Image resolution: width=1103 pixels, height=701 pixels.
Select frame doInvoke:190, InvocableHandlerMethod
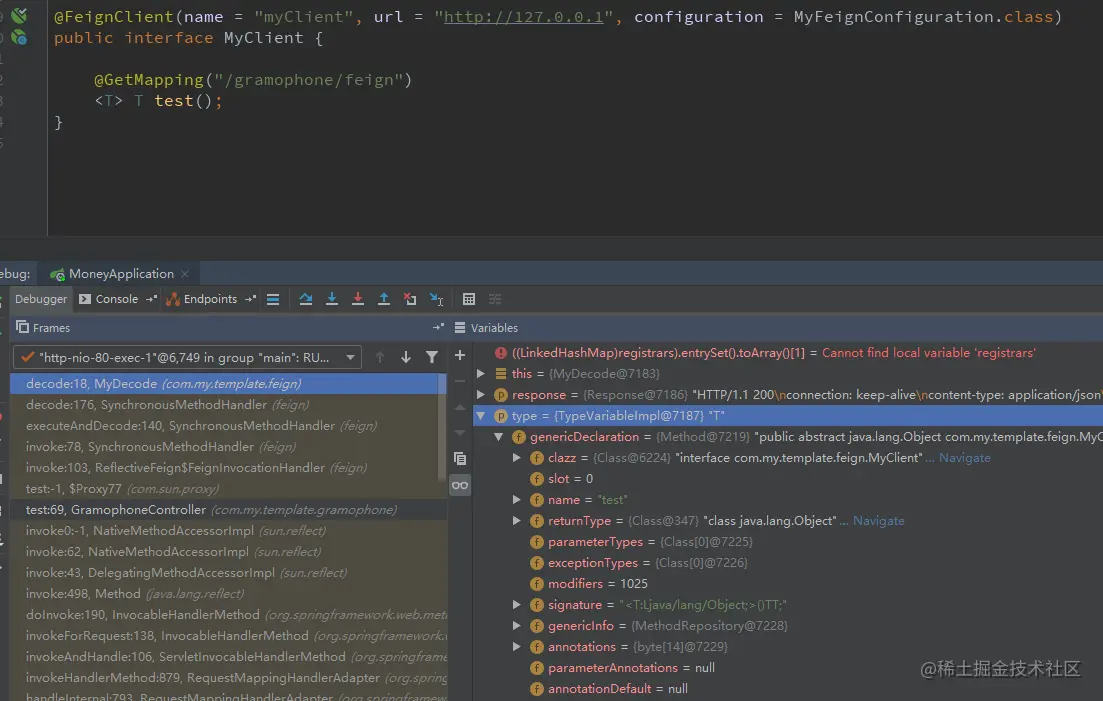(x=229, y=615)
